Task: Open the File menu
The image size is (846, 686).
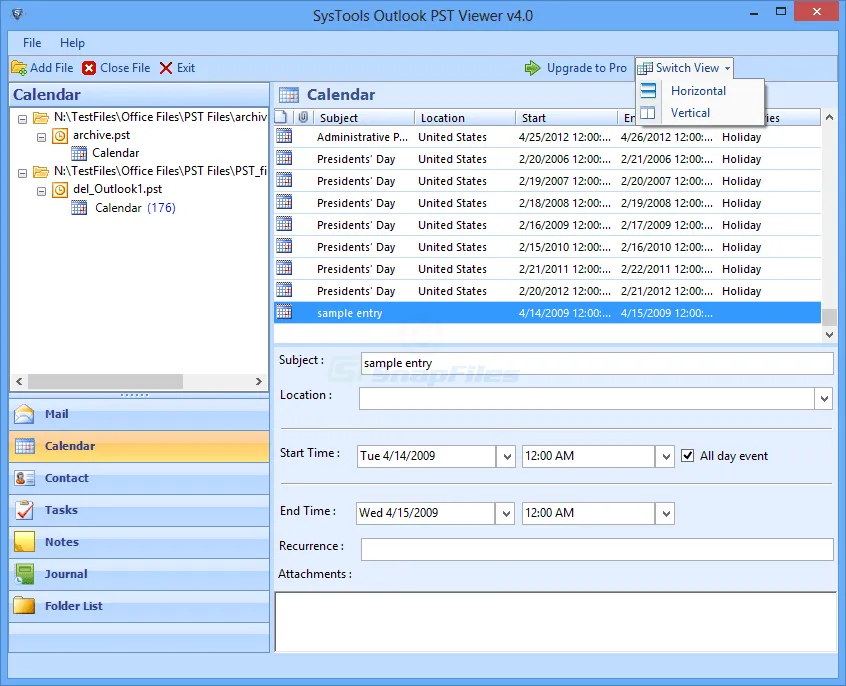Action: point(32,43)
